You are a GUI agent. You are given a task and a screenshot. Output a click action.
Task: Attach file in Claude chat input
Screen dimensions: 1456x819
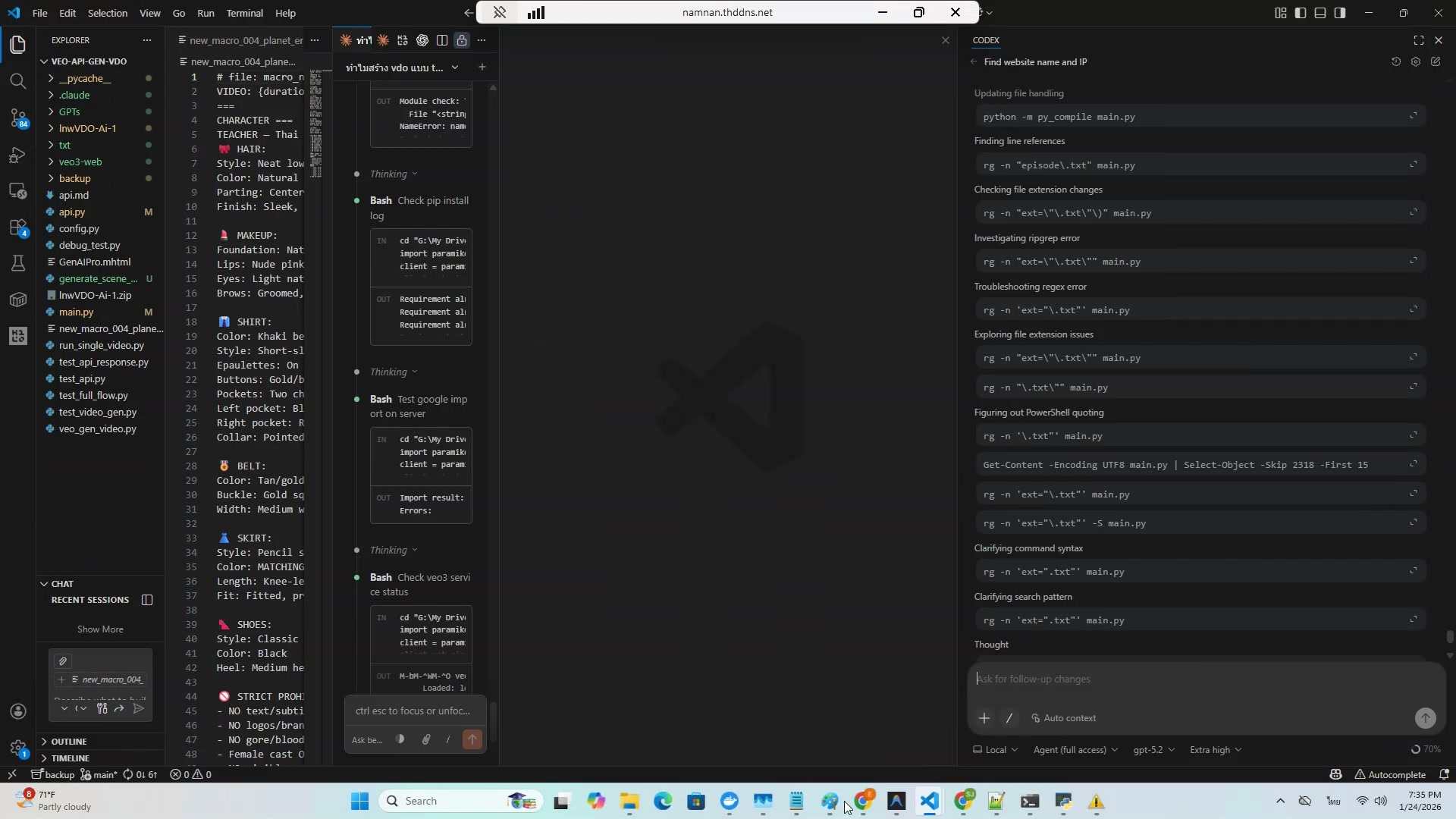(426, 739)
